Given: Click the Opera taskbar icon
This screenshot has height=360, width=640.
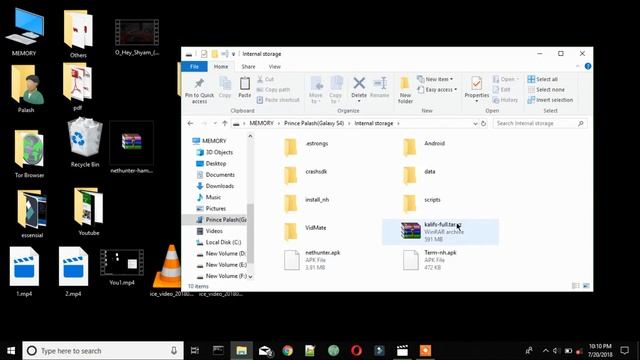Looking at the screenshot, I should click(356, 351).
